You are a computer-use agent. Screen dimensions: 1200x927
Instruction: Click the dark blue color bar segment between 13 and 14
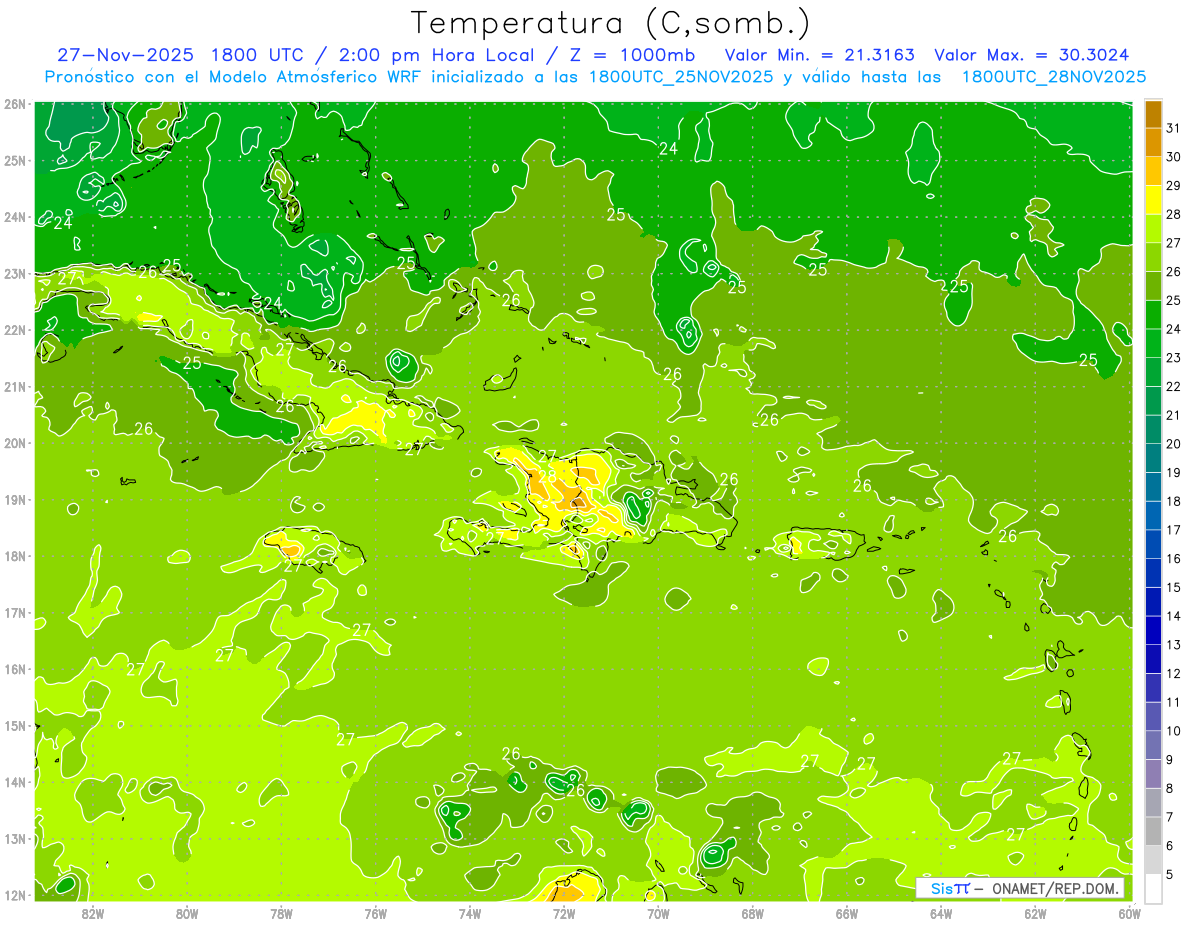pos(1153,630)
